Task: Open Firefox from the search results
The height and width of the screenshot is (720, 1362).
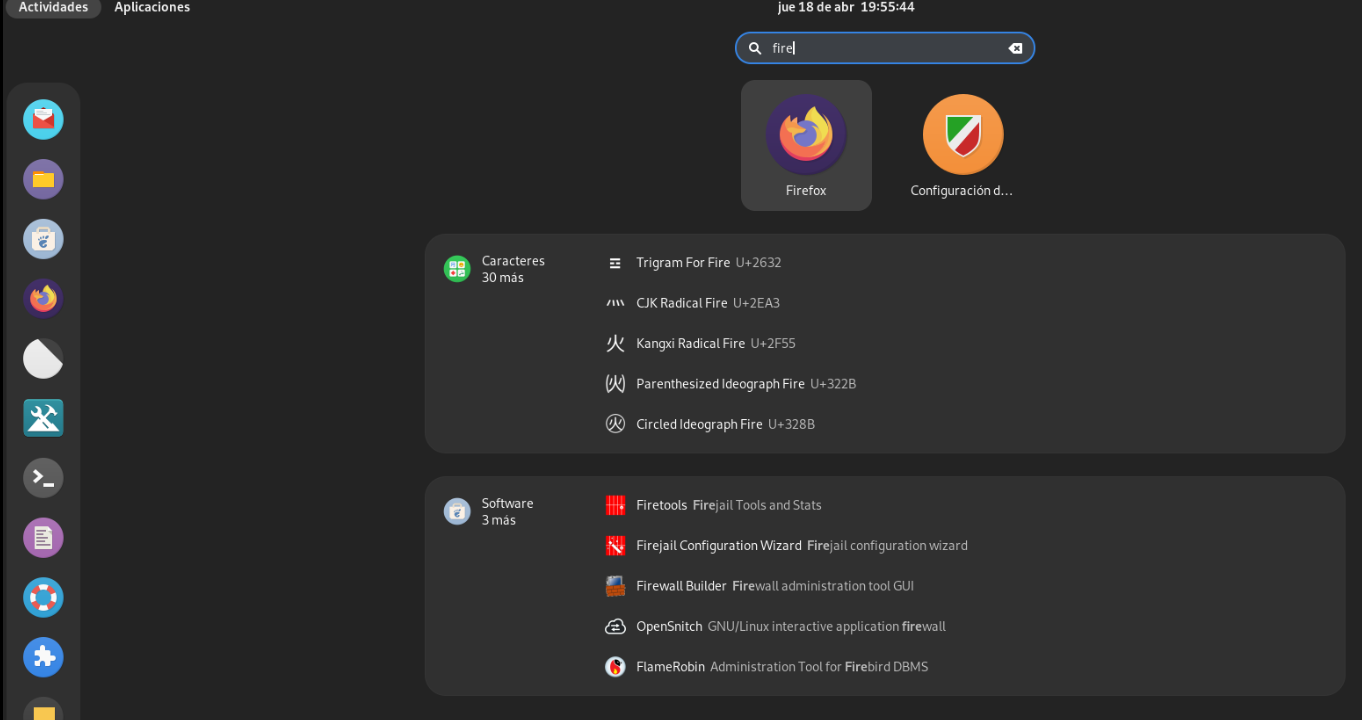Action: 806,145
